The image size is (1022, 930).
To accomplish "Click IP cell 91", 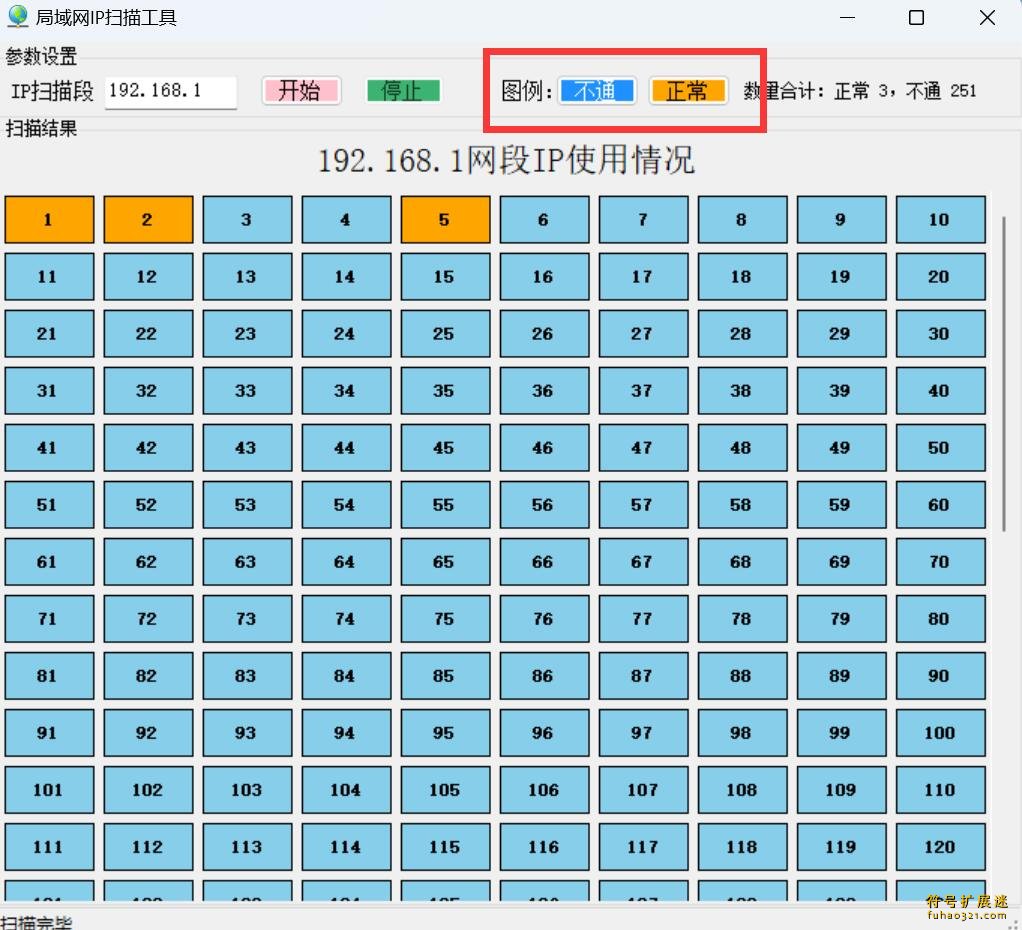I will [49, 733].
